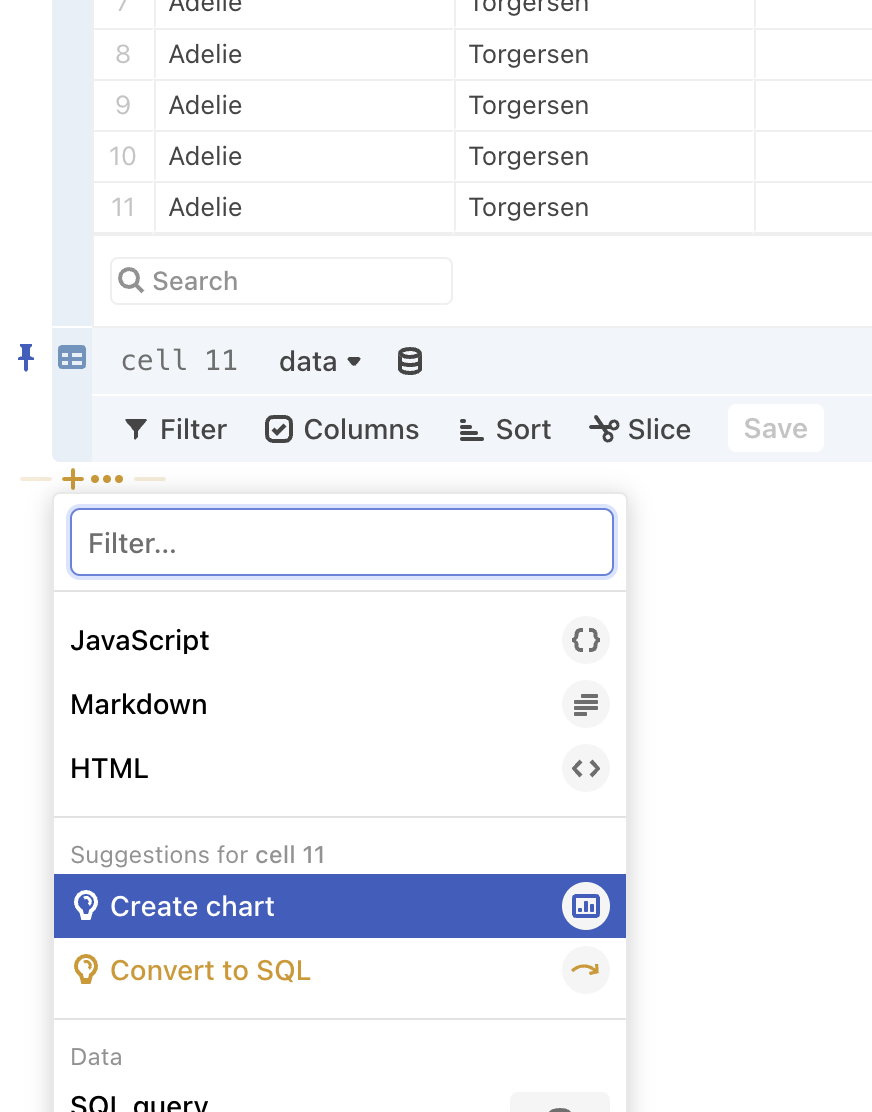Toggle the blue pin for cell 11
This screenshot has width=872, height=1112.
(25, 357)
